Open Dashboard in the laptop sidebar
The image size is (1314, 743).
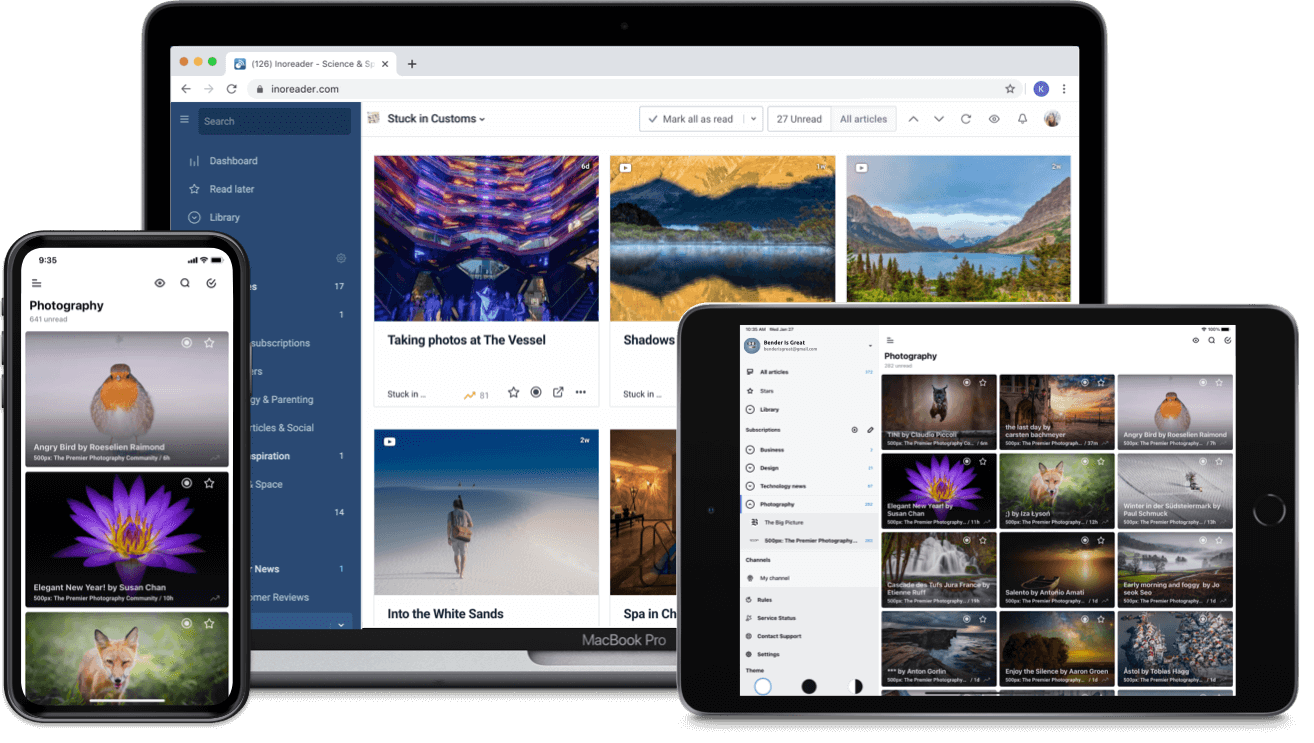[x=233, y=161]
